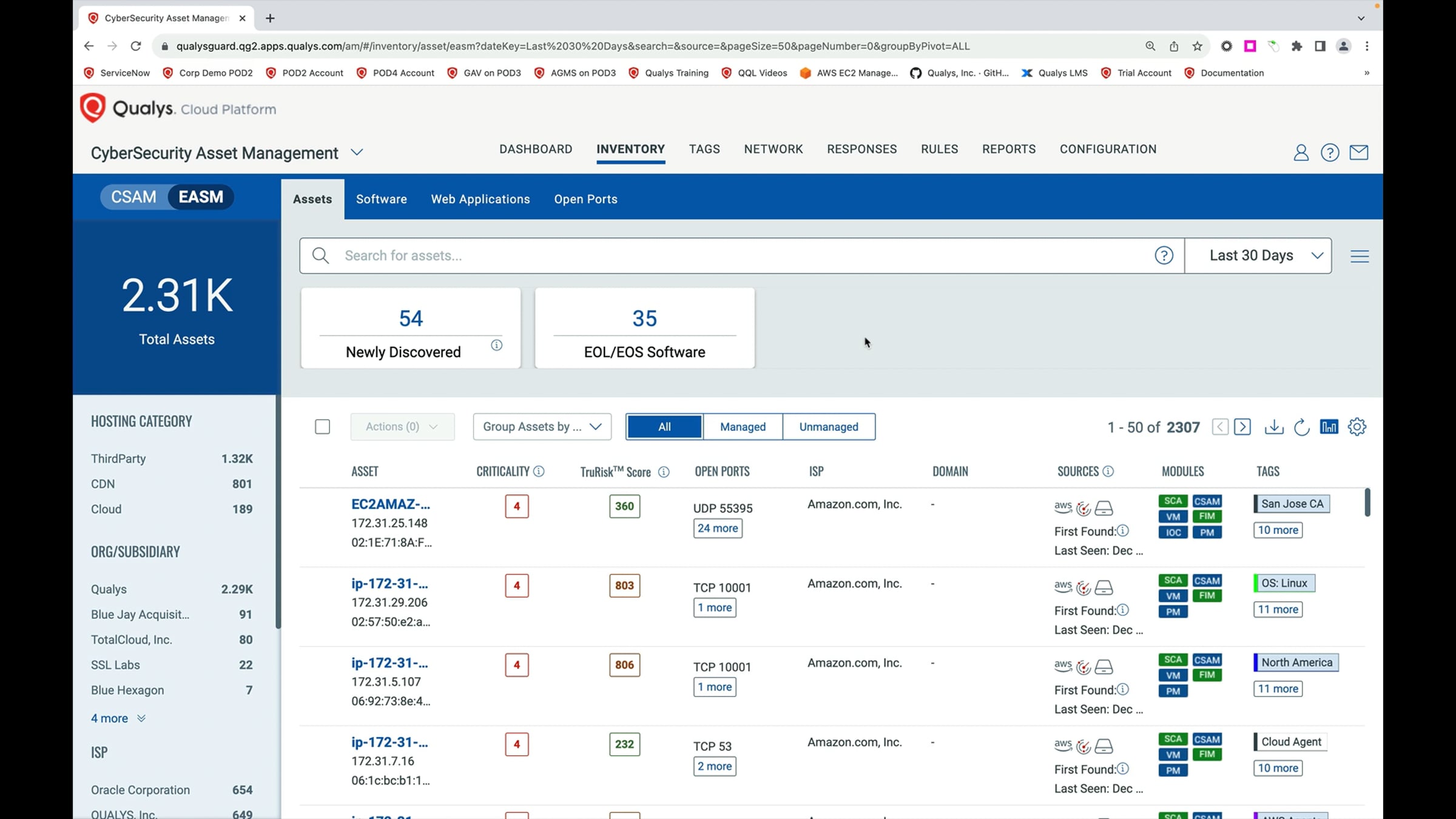Click the download assets icon
The height and width of the screenshot is (819, 1456).
pyautogui.click(x=1273, y=427)
